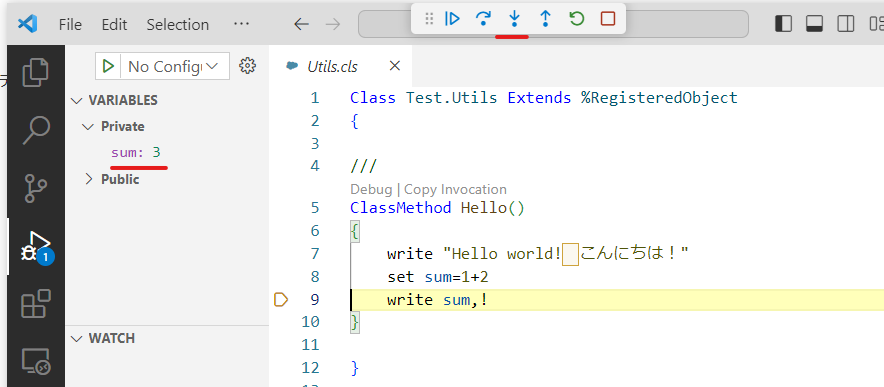884x387 pixels.
Task: Click Continue in the debug toolbar
Action: 452,19
